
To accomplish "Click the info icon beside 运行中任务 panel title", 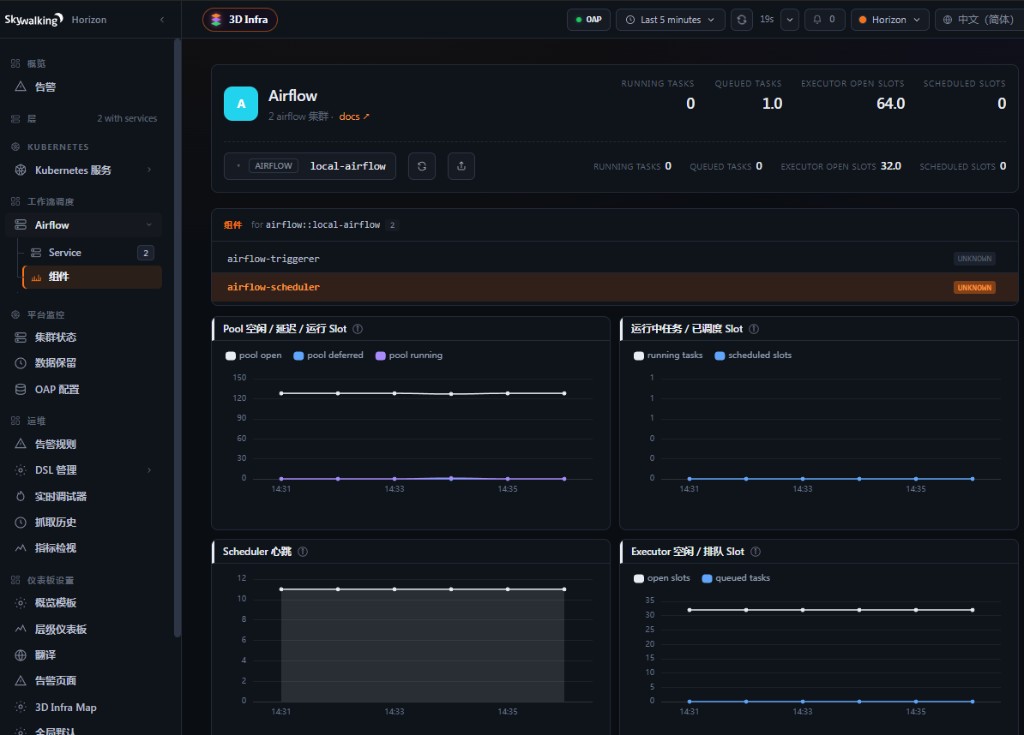I will [754, 329].
